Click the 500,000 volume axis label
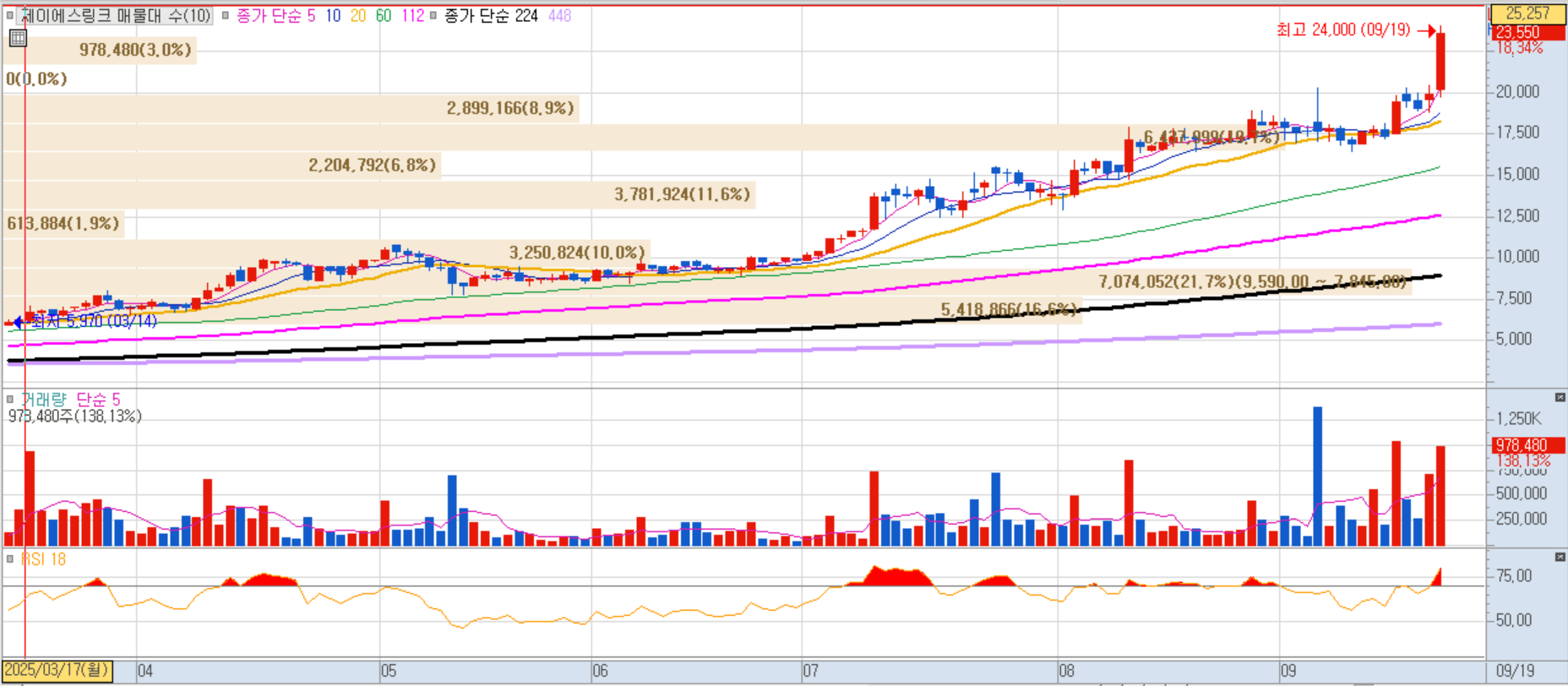The image size is (1568, 686). tap(1522, 493)
